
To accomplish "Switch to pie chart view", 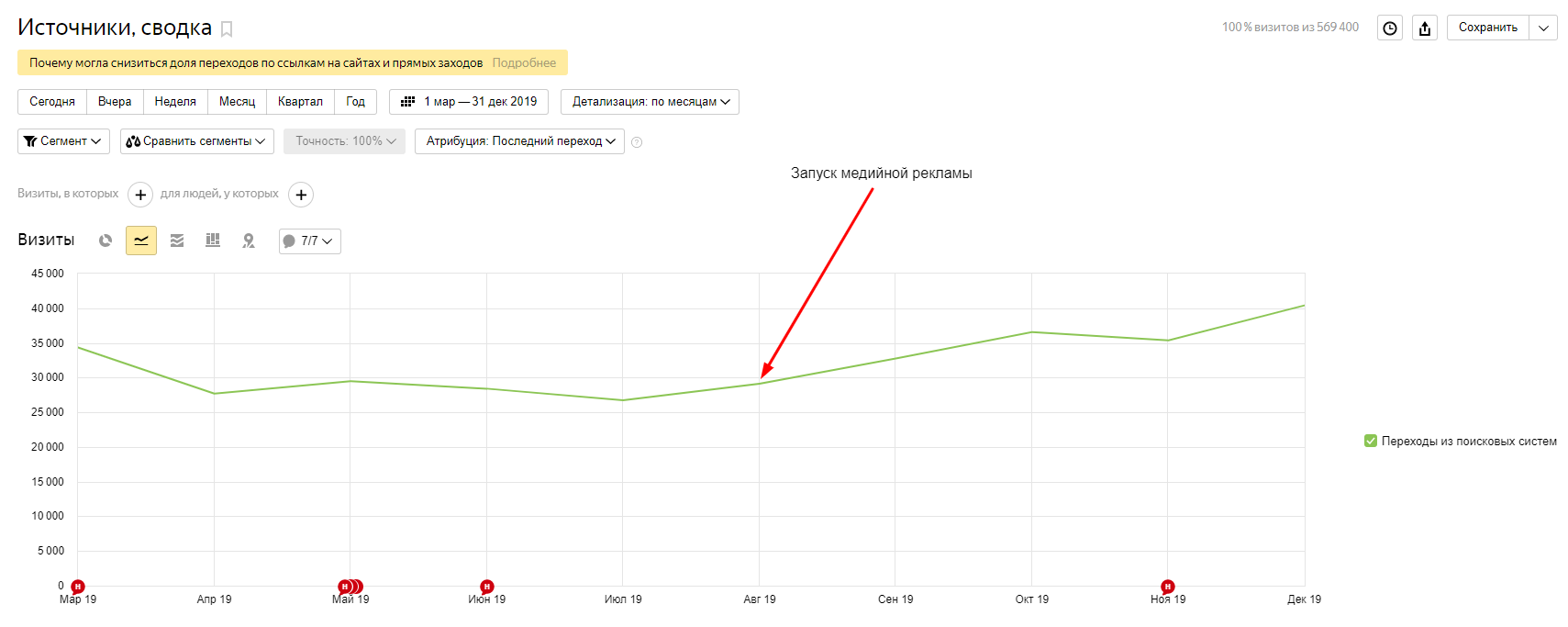I will 106,241.
